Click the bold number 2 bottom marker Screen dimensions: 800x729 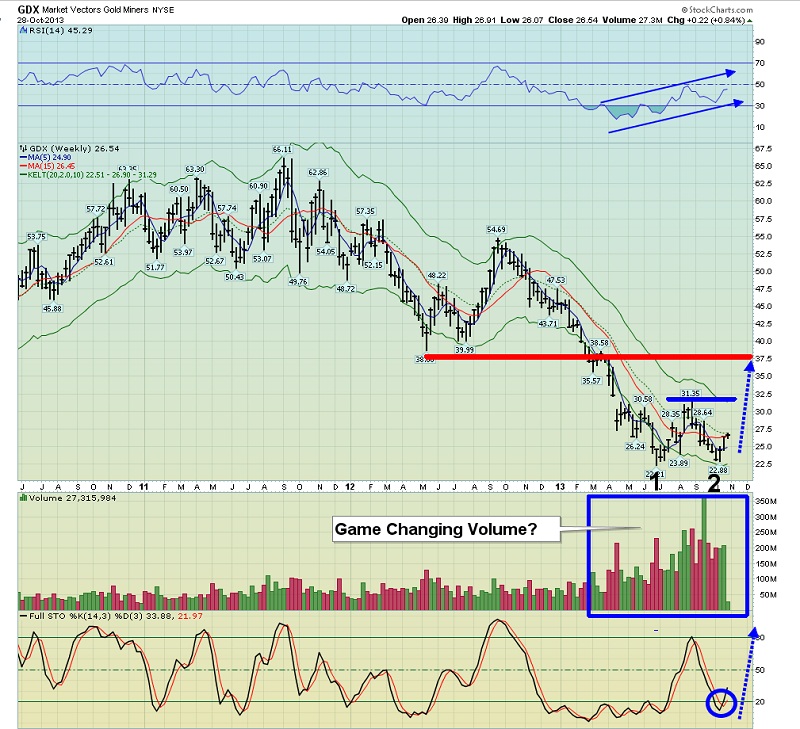714,484
